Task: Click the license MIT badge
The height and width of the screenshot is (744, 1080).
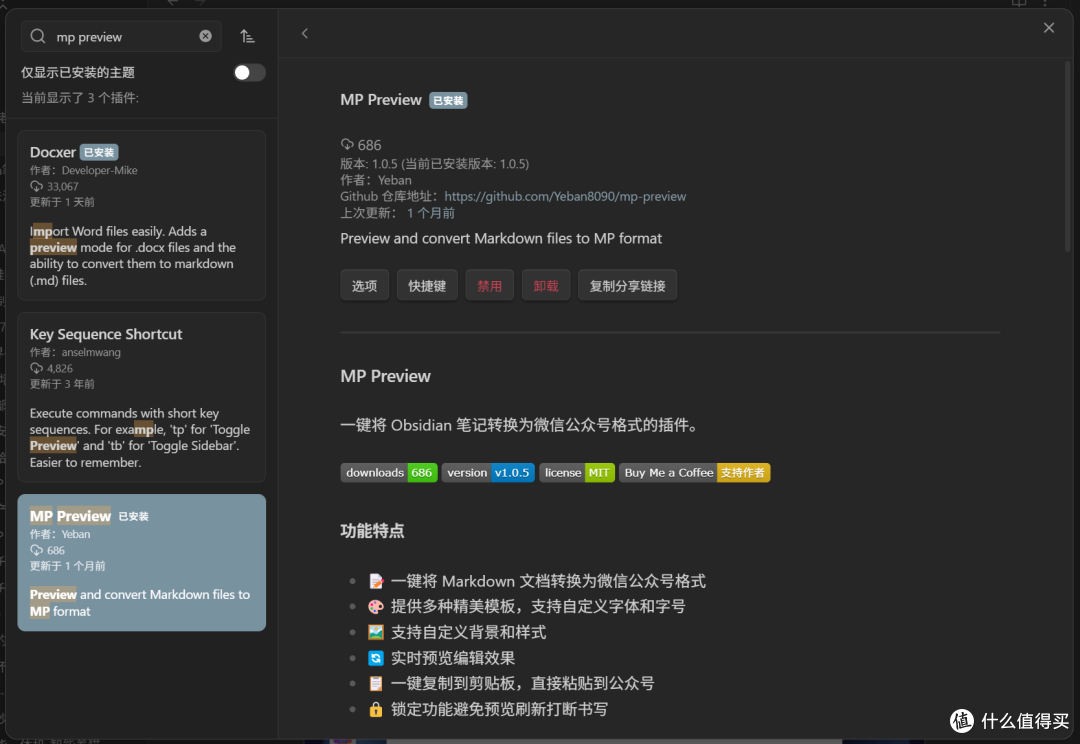Action: pos(577,473)
